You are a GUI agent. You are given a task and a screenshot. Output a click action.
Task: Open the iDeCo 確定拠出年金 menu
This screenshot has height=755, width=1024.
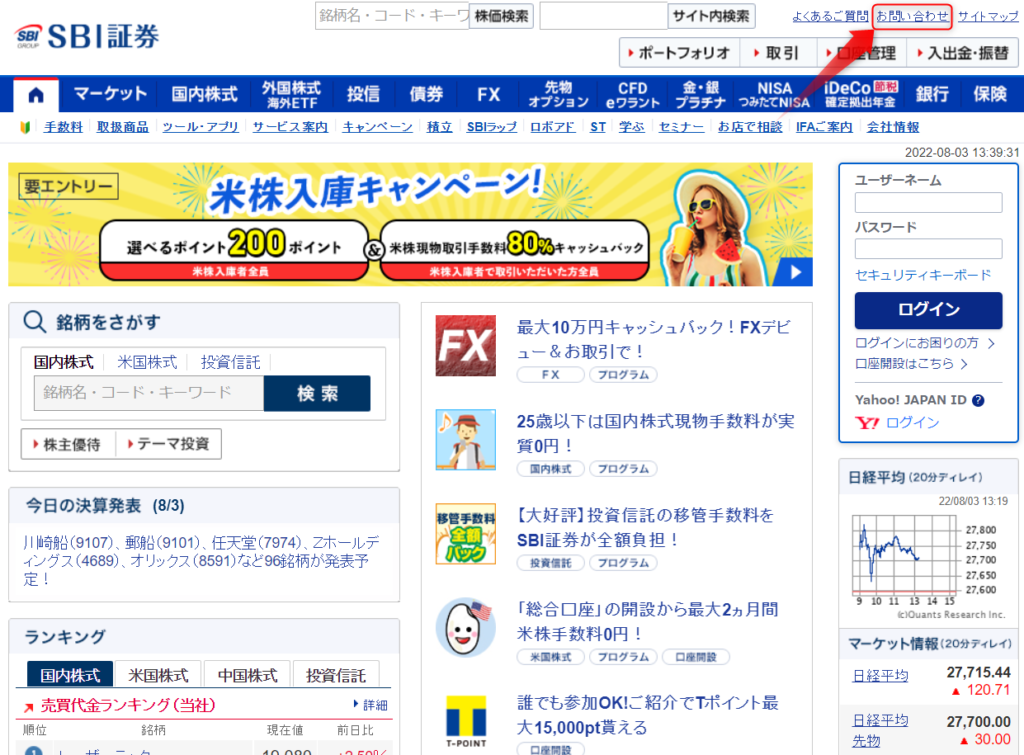pyautogui.click(x=861, y=95)
